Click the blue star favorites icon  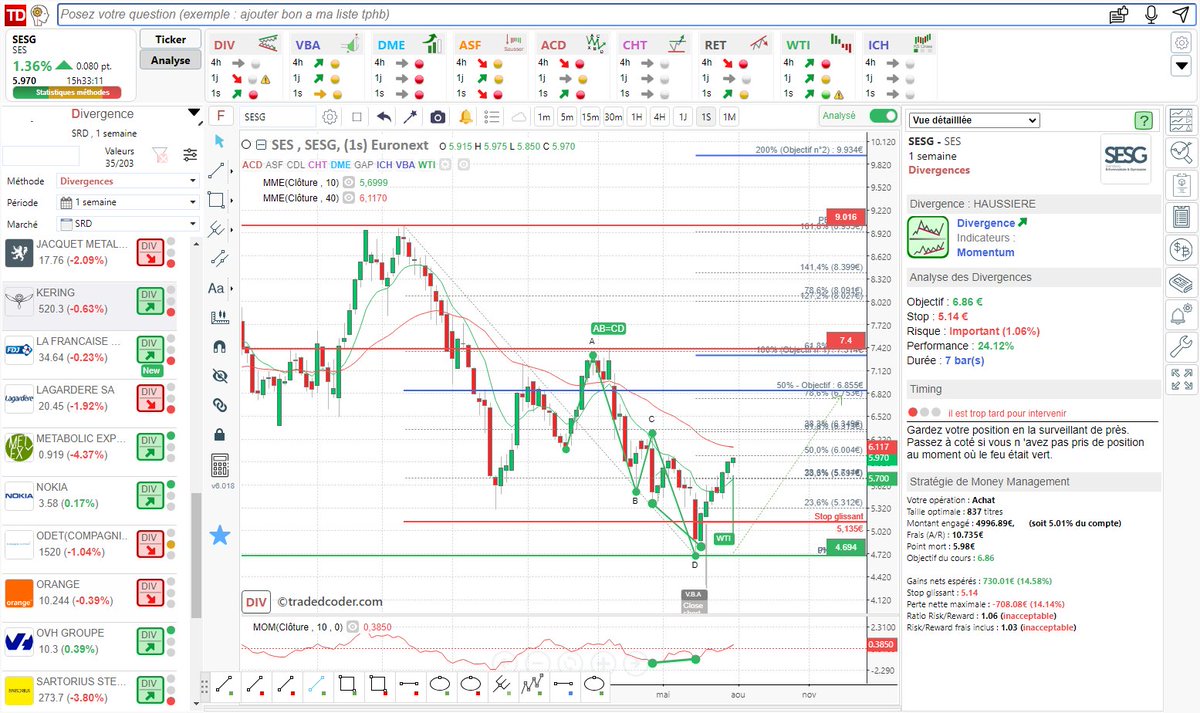pos(220,535)
